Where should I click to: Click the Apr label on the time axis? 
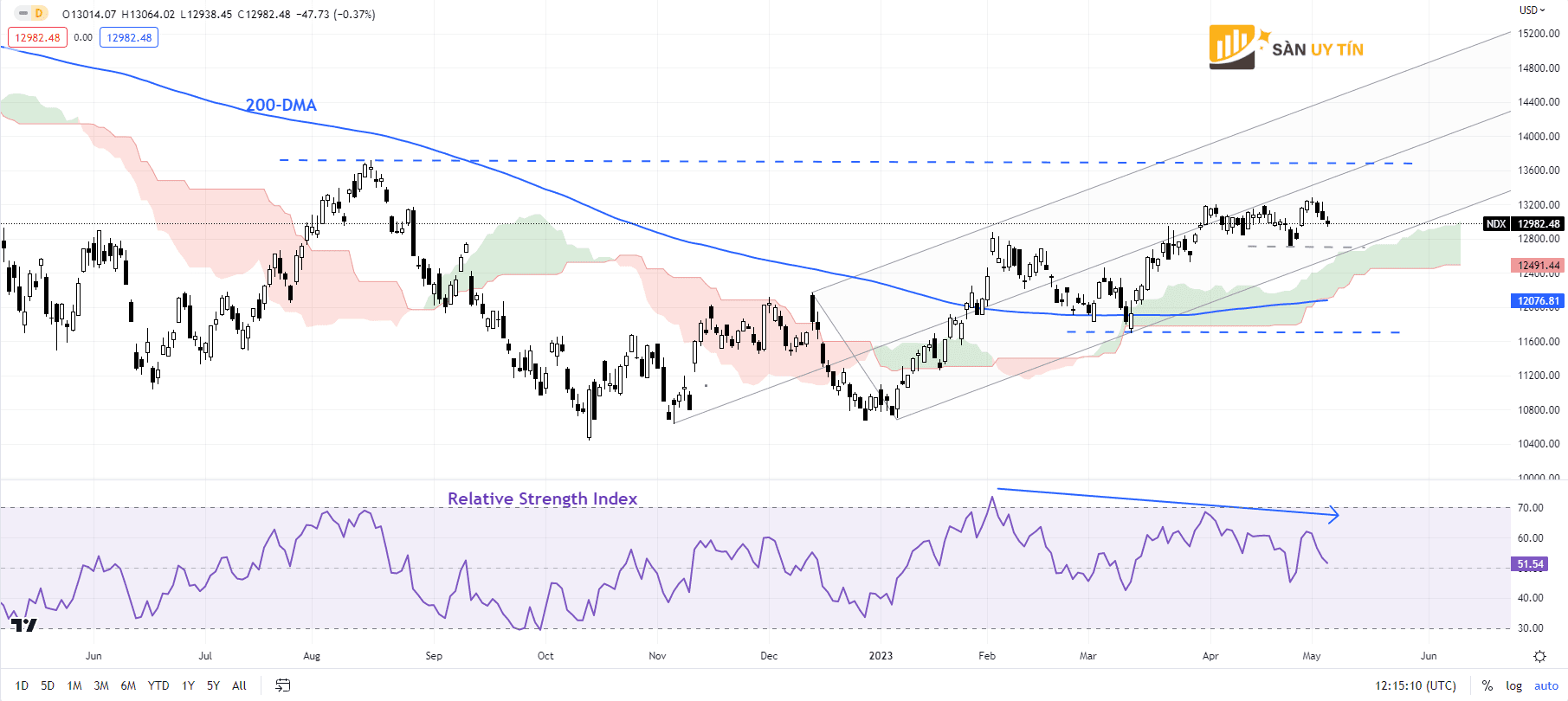tap(1210, 656)
